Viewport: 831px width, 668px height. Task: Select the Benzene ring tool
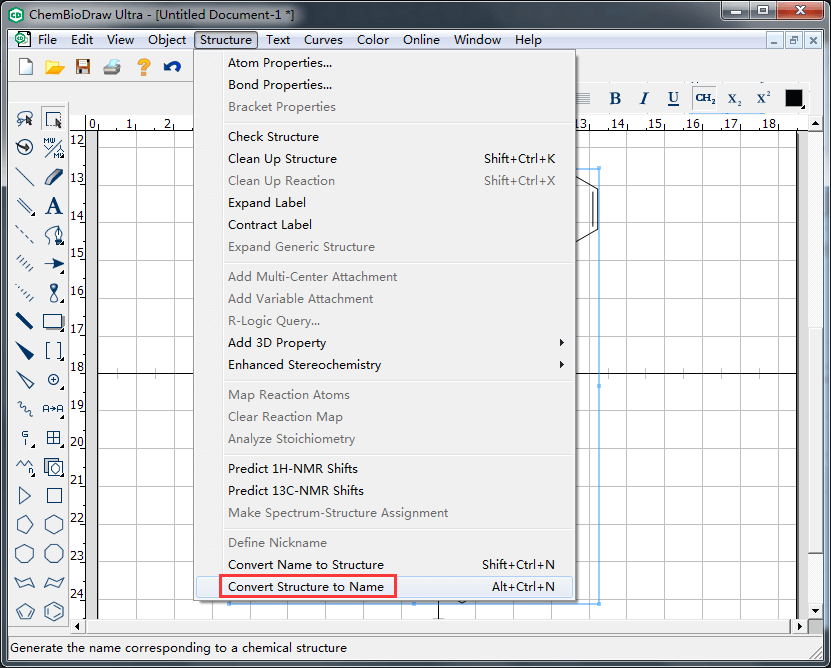(54, 611)
